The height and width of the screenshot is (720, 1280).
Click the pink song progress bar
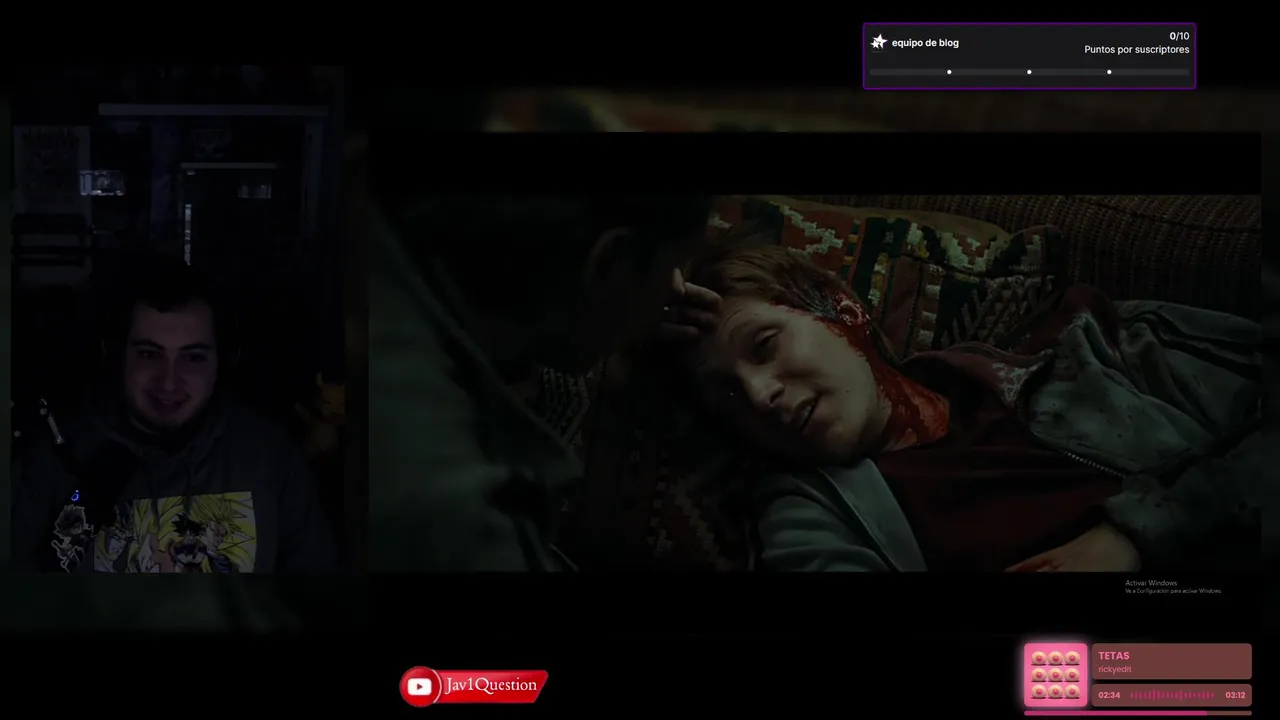1138,713
